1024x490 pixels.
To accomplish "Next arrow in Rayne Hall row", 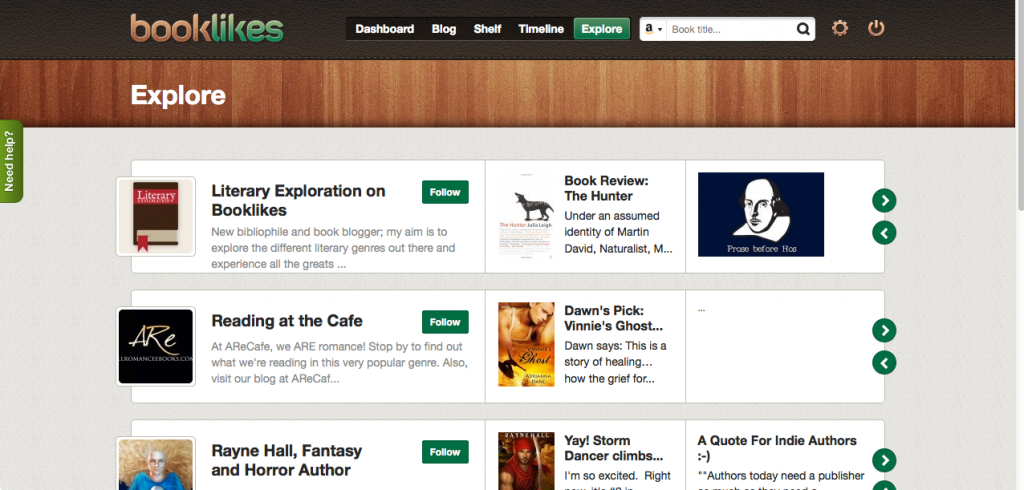I will tap(884, 460).
